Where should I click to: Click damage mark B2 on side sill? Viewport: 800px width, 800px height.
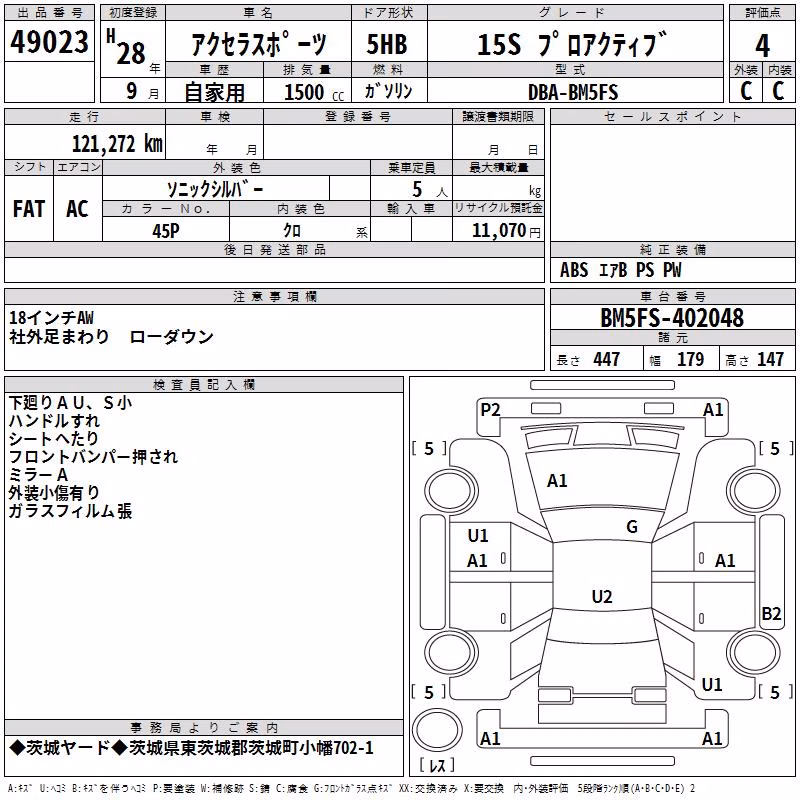pos(771,614)
